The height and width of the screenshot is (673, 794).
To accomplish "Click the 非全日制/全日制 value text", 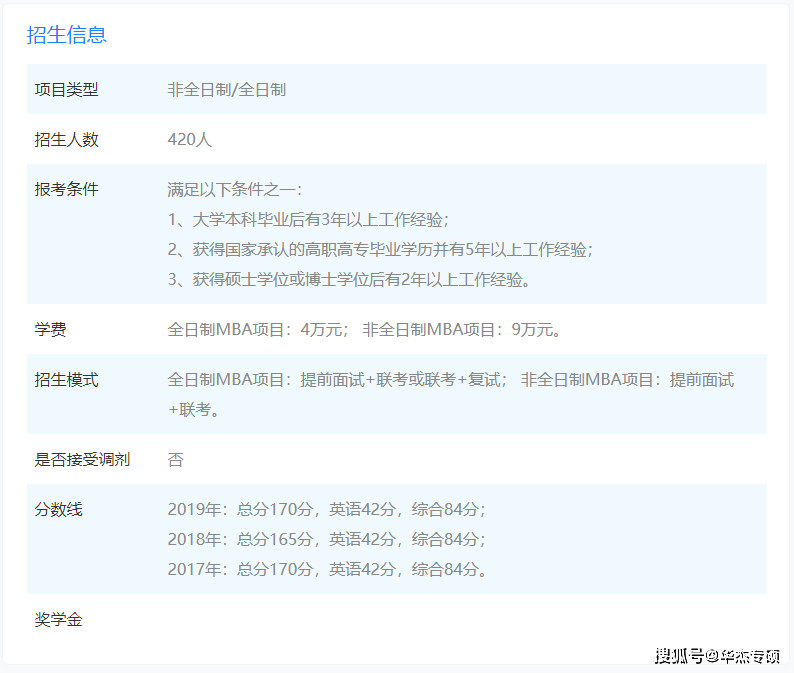I will tap(226, 90).
